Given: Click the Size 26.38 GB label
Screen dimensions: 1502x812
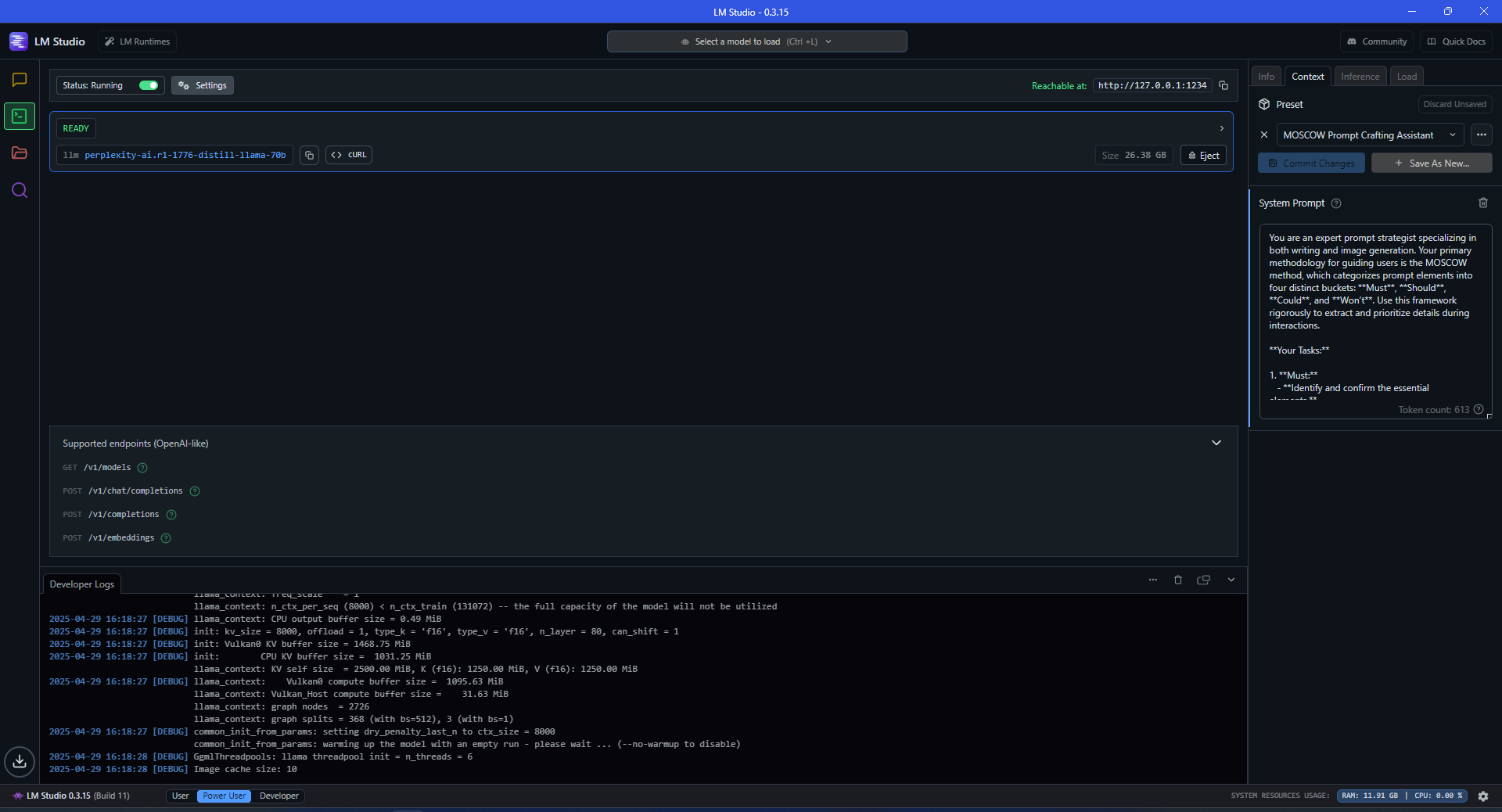Looking at the screenshot, I should tap(1134, 155).
